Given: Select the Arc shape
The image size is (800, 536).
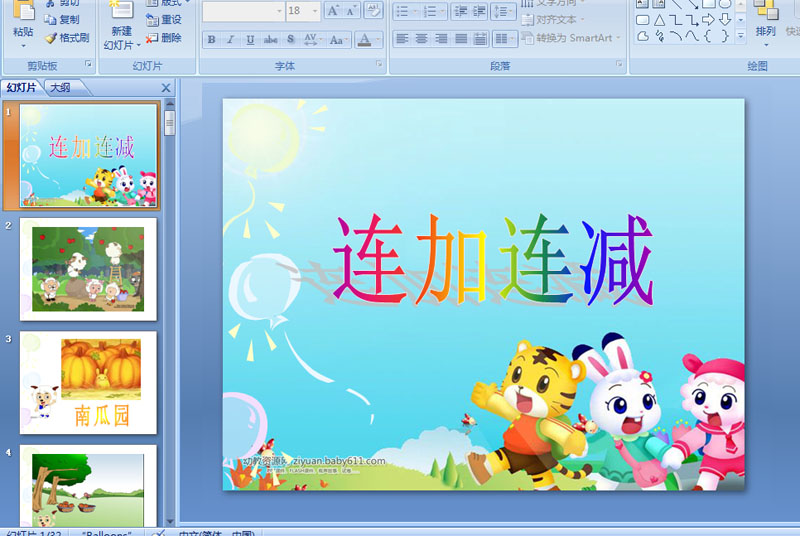Looking at the screenshot, I should pyautogui.click(x=676, y=36).
